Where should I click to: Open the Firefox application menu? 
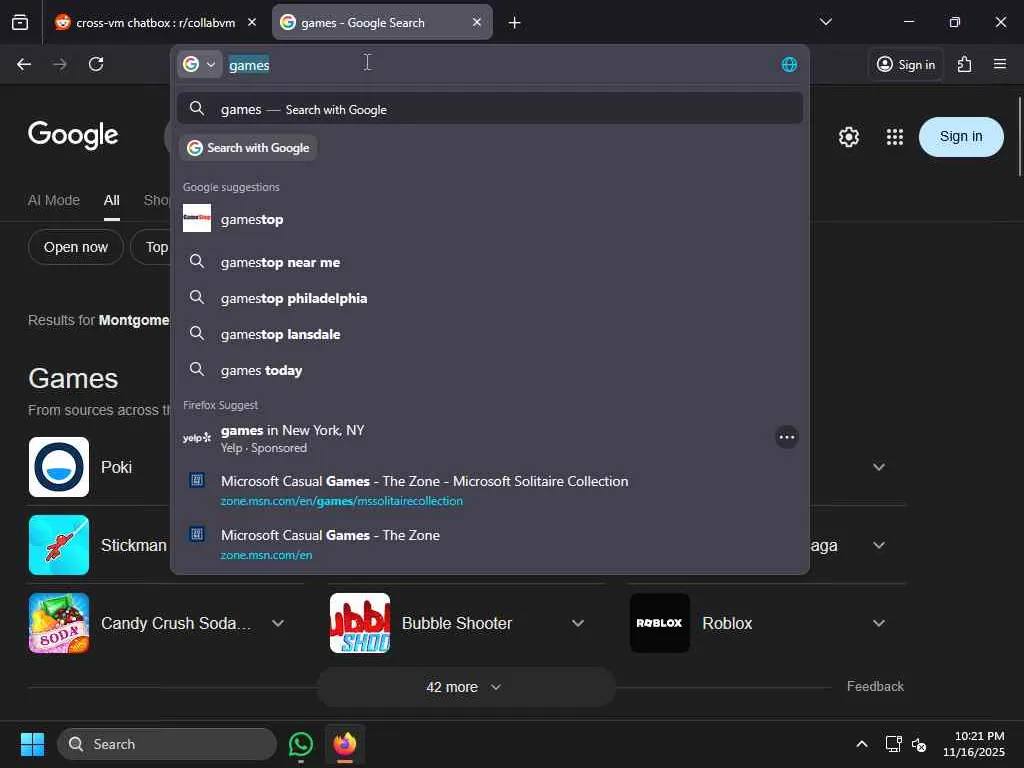tap(1000, 64)
